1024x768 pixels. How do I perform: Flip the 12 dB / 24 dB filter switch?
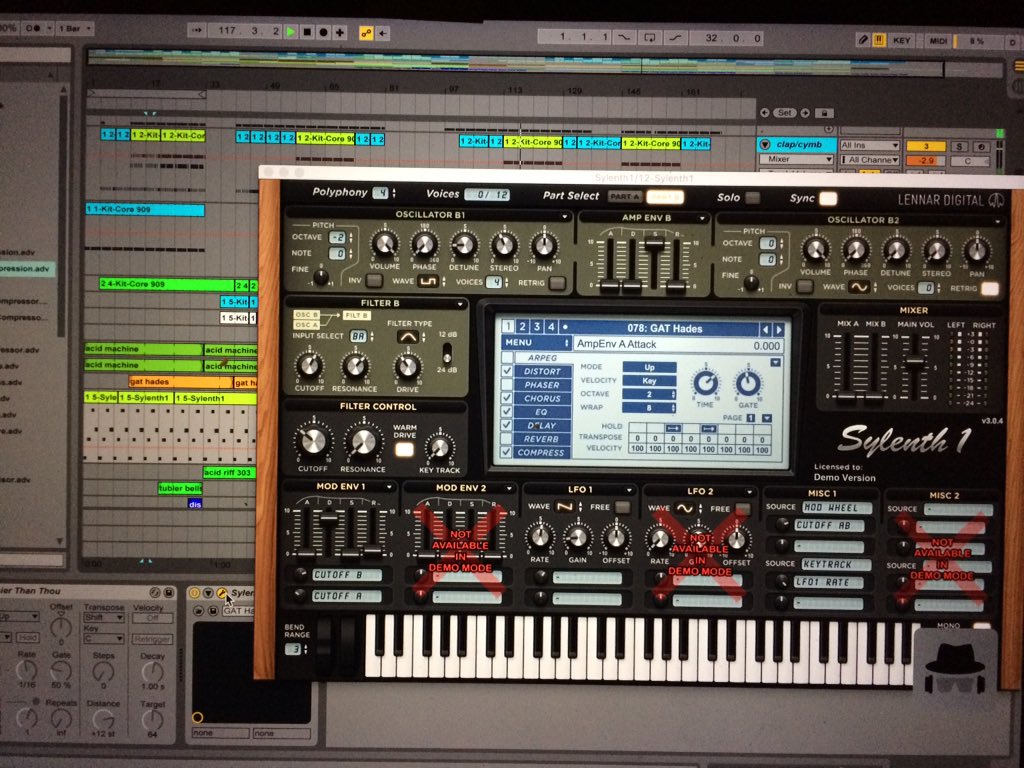447,353
